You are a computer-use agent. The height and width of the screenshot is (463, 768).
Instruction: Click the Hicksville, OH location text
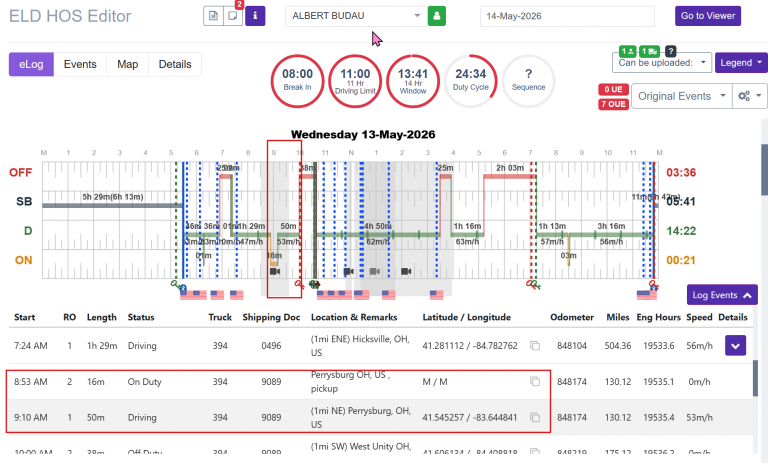pos(360,346)
